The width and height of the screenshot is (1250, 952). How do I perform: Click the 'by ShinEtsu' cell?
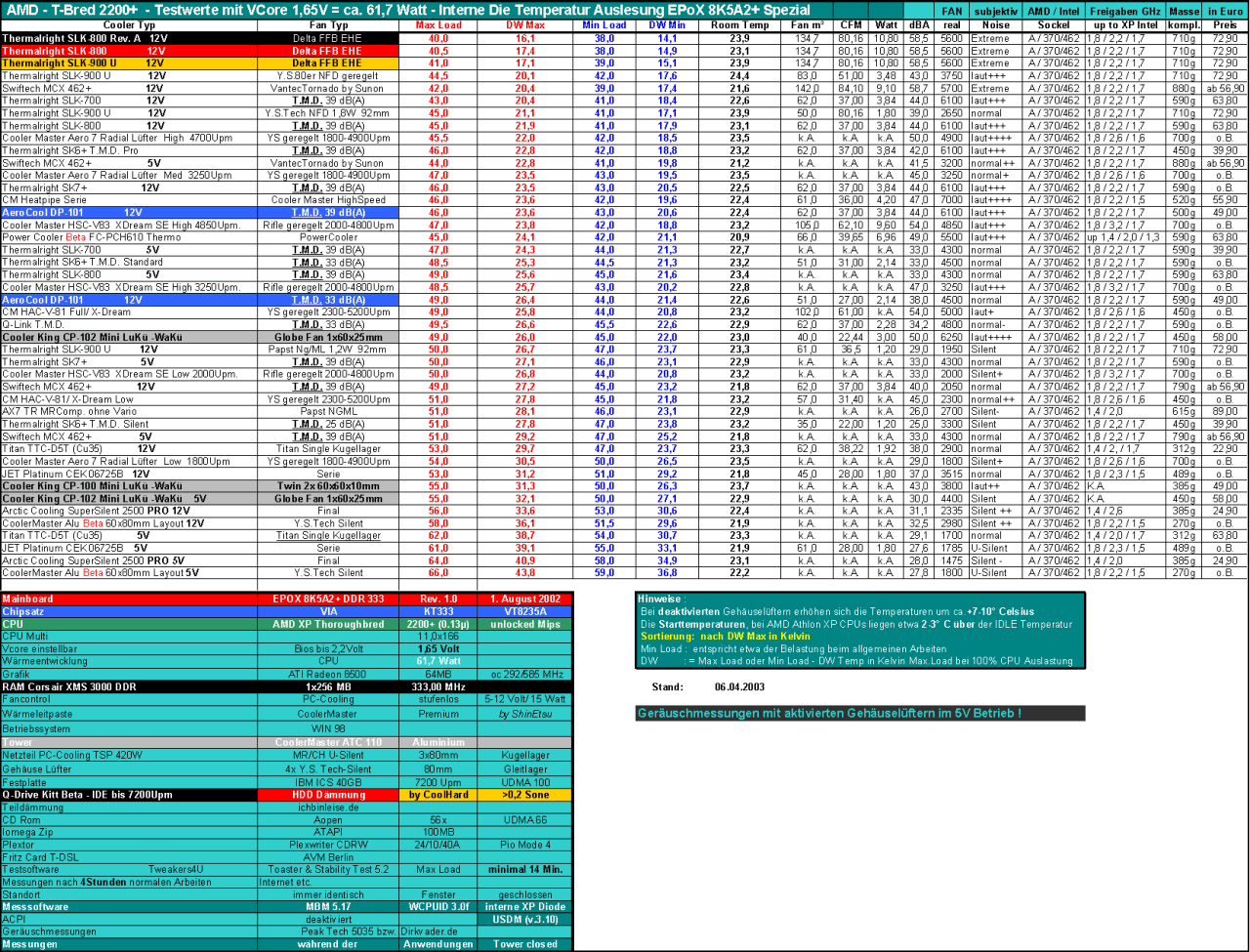(x=525, y=714)
